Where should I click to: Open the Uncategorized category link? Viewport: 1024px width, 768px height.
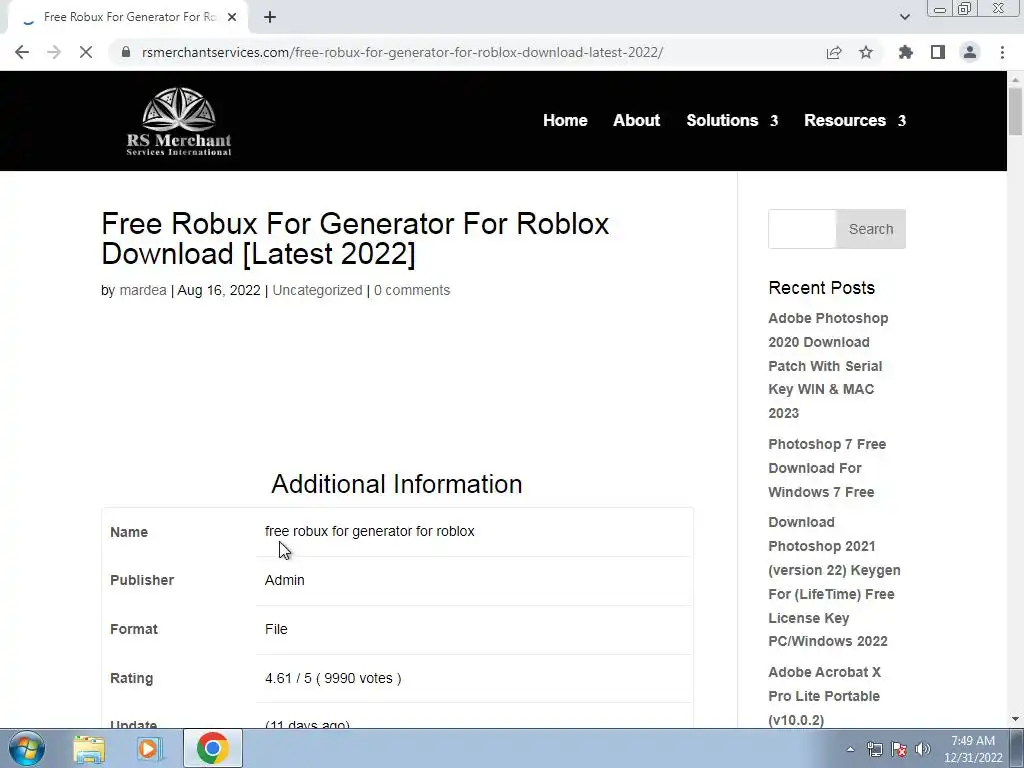(317, 290)
